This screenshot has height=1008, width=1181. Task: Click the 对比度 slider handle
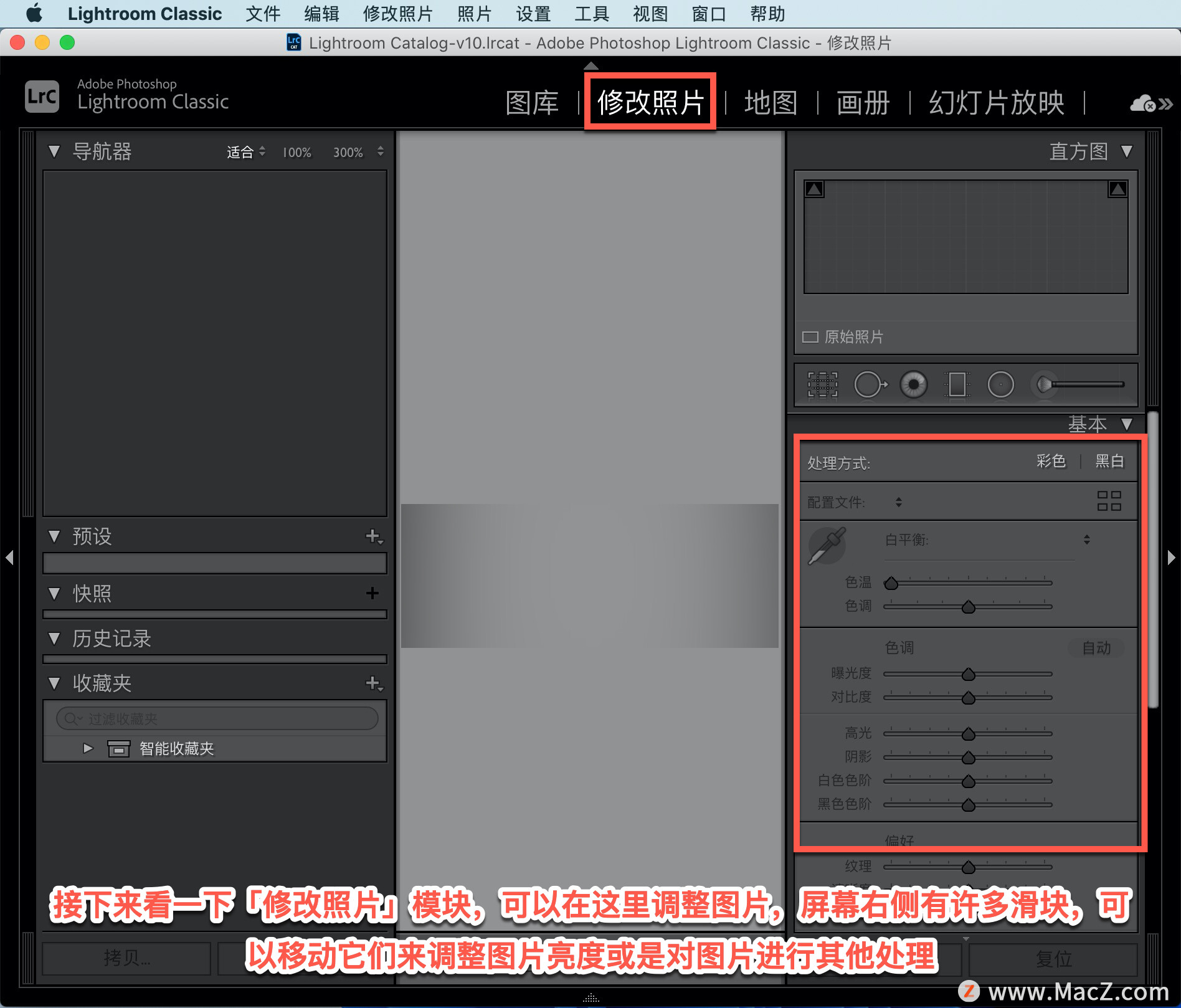pos(968,698)
